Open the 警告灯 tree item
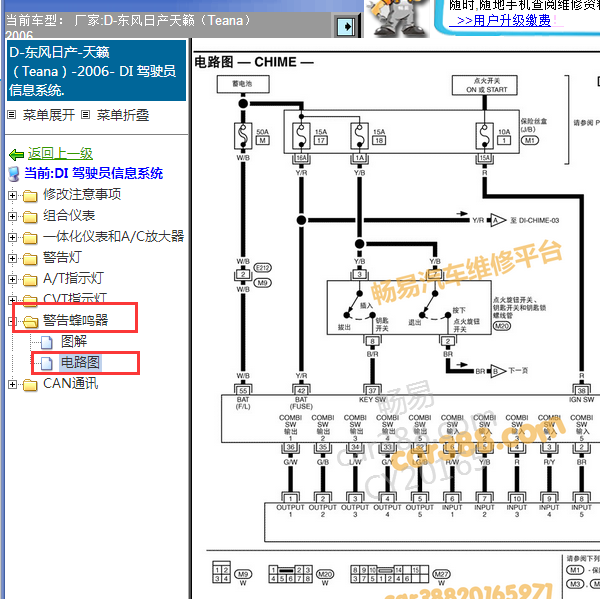The height and width of the screenshot is (599, 600). pyautogui.click(x=62, y=258)
